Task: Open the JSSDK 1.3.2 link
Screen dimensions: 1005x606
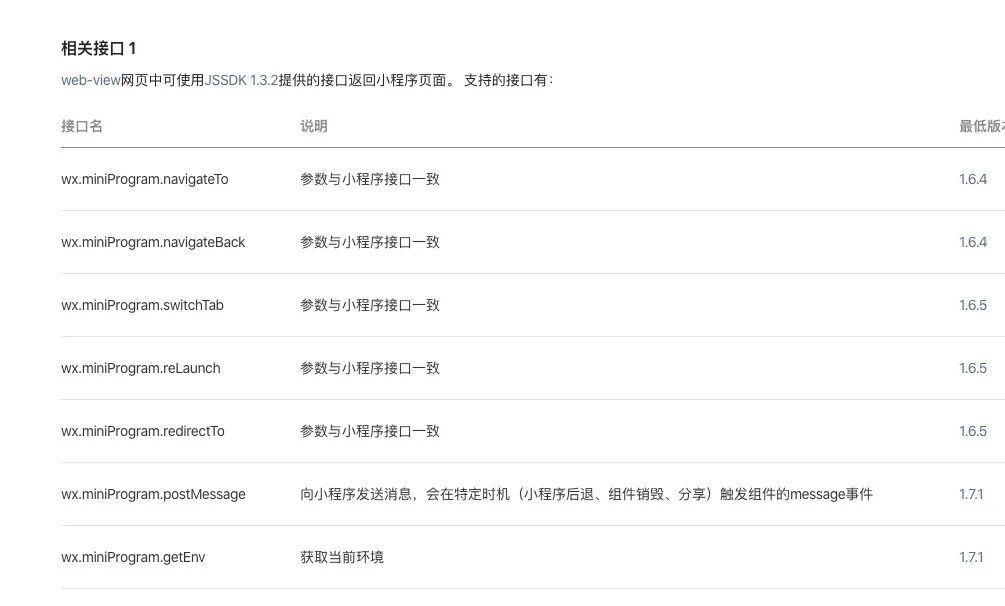Action: (241, 80)
